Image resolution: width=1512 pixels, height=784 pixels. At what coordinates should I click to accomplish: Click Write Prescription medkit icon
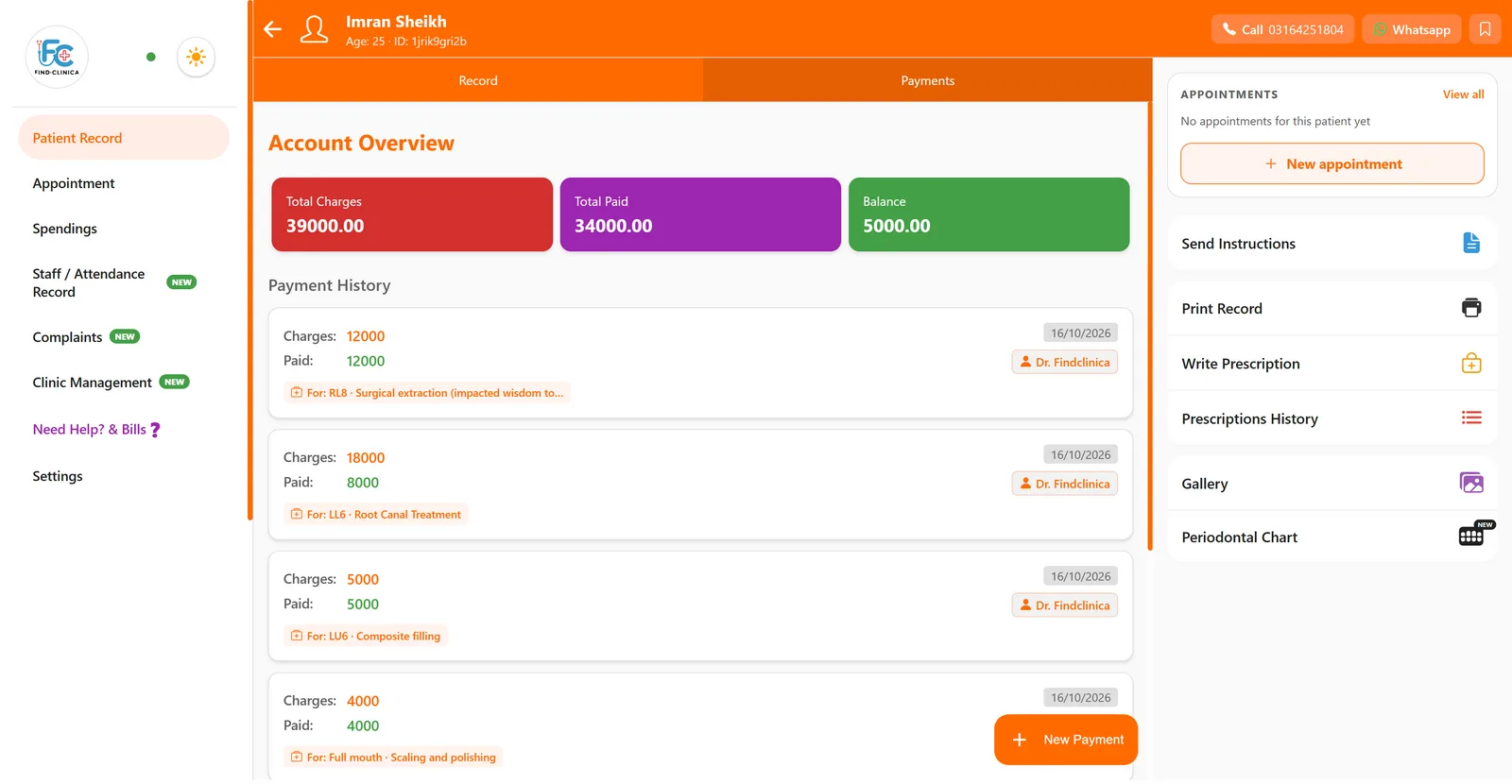[x=1471, y=363]
